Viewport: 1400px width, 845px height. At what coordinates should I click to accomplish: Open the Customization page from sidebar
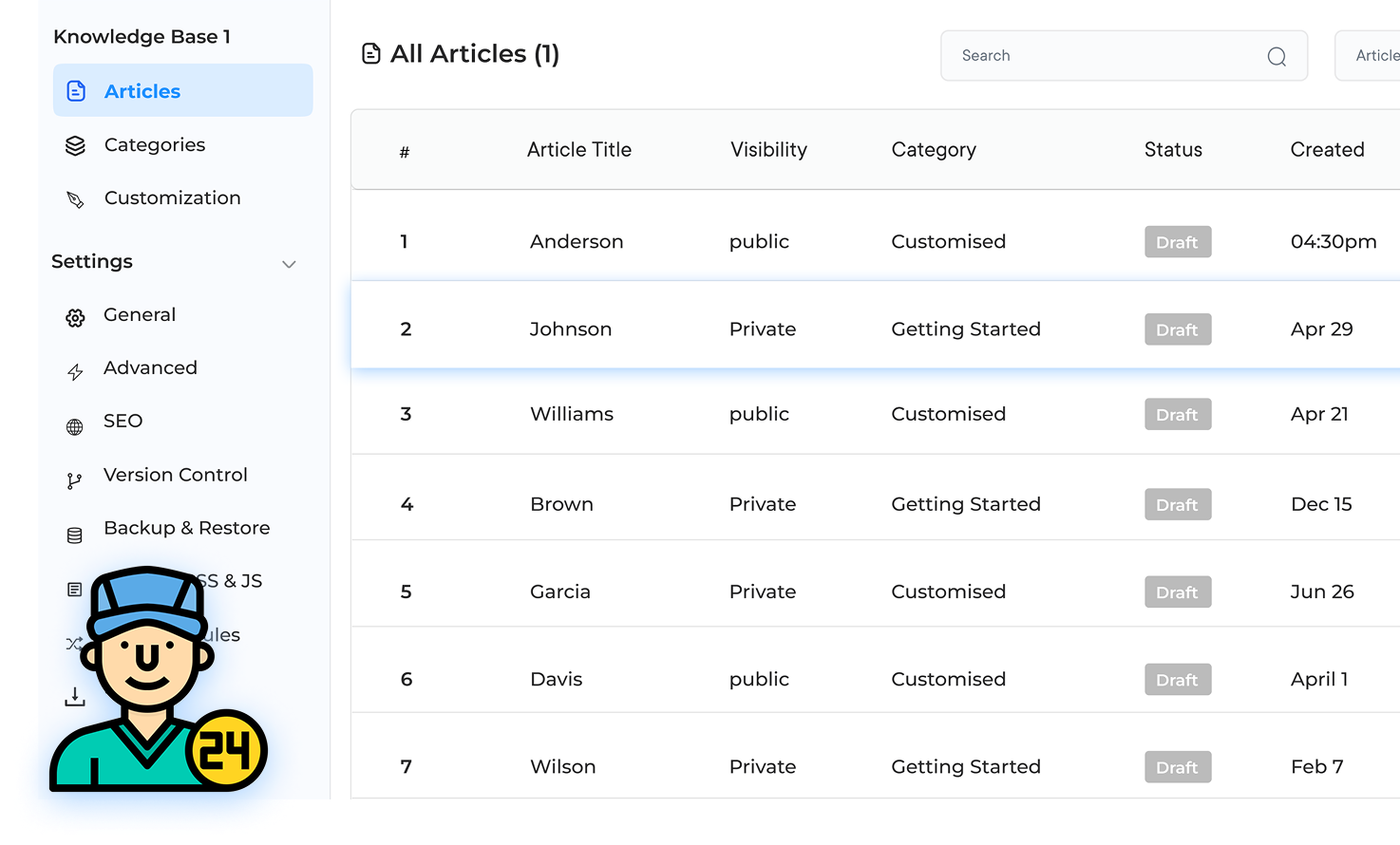(x=172, y=198)
